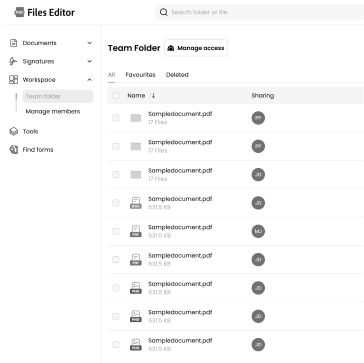Select the Team folder sidebar item
The image size is (364, 363).
(58, 96)
